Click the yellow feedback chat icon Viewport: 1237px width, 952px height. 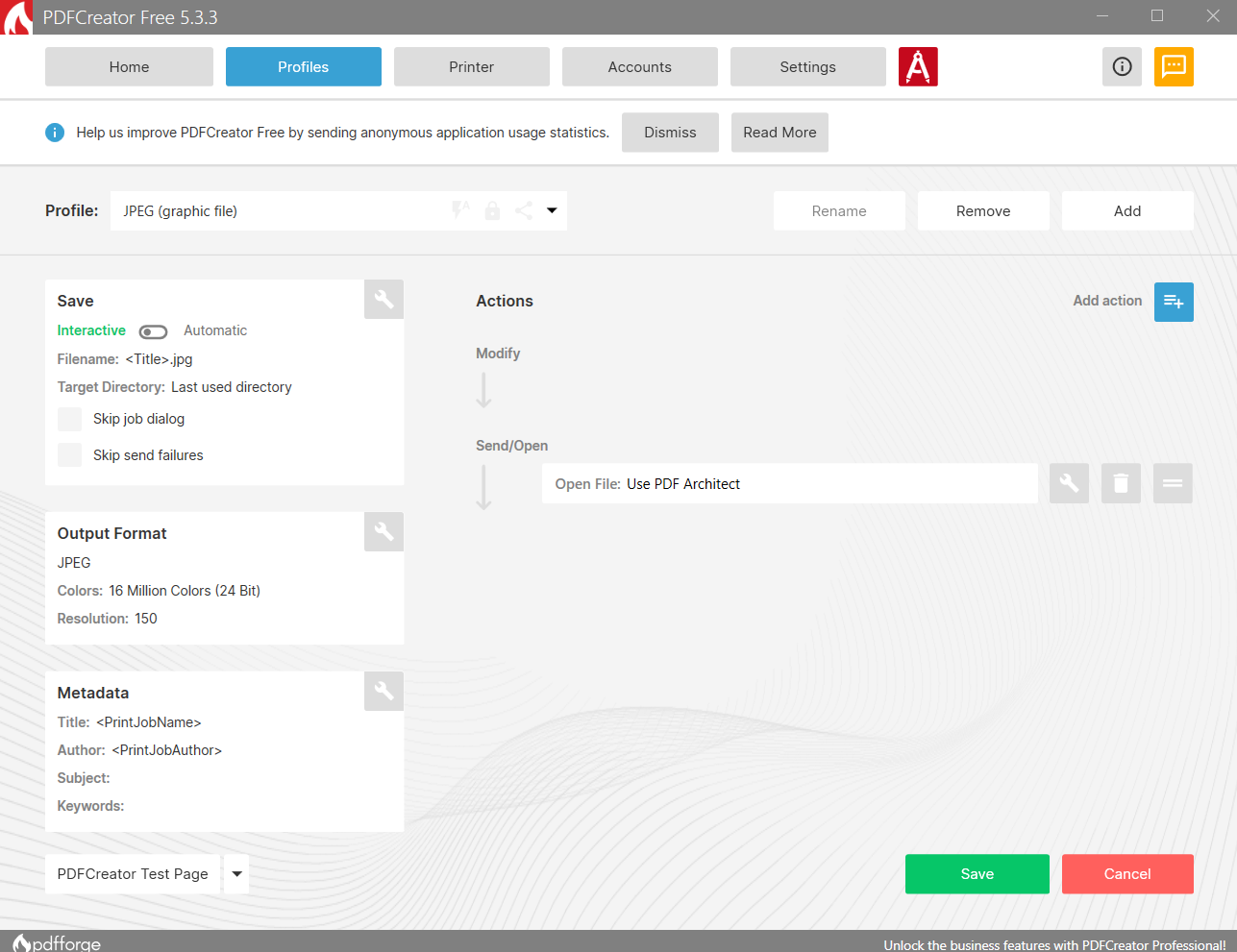point(1174,66)
